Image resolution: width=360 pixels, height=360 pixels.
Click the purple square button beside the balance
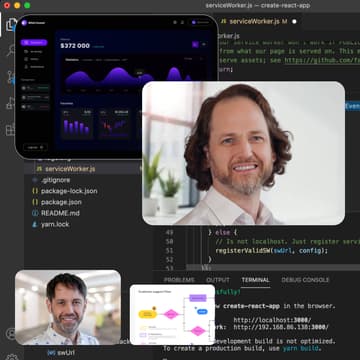click(195, 44)
